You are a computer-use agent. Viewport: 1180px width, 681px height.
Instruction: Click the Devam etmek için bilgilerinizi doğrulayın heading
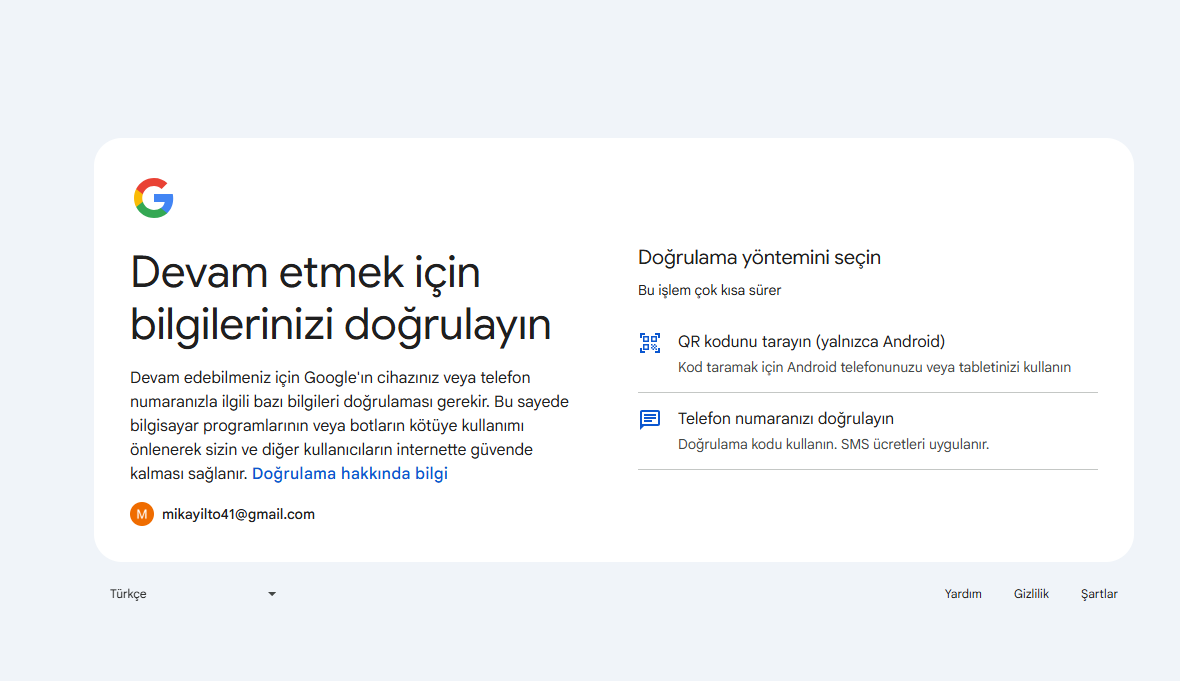point(341,298)
